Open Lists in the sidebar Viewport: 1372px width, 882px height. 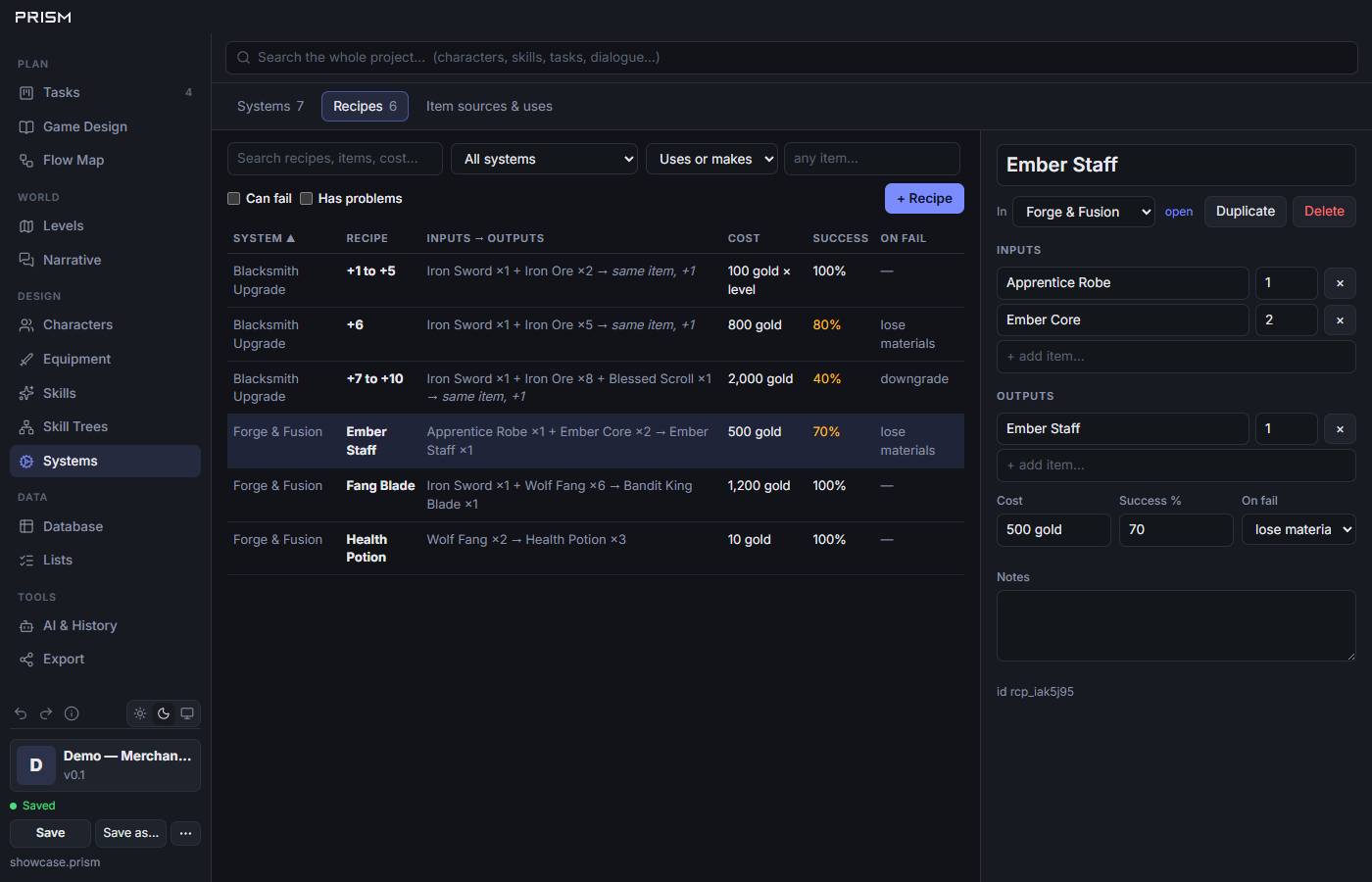(105, 560)
